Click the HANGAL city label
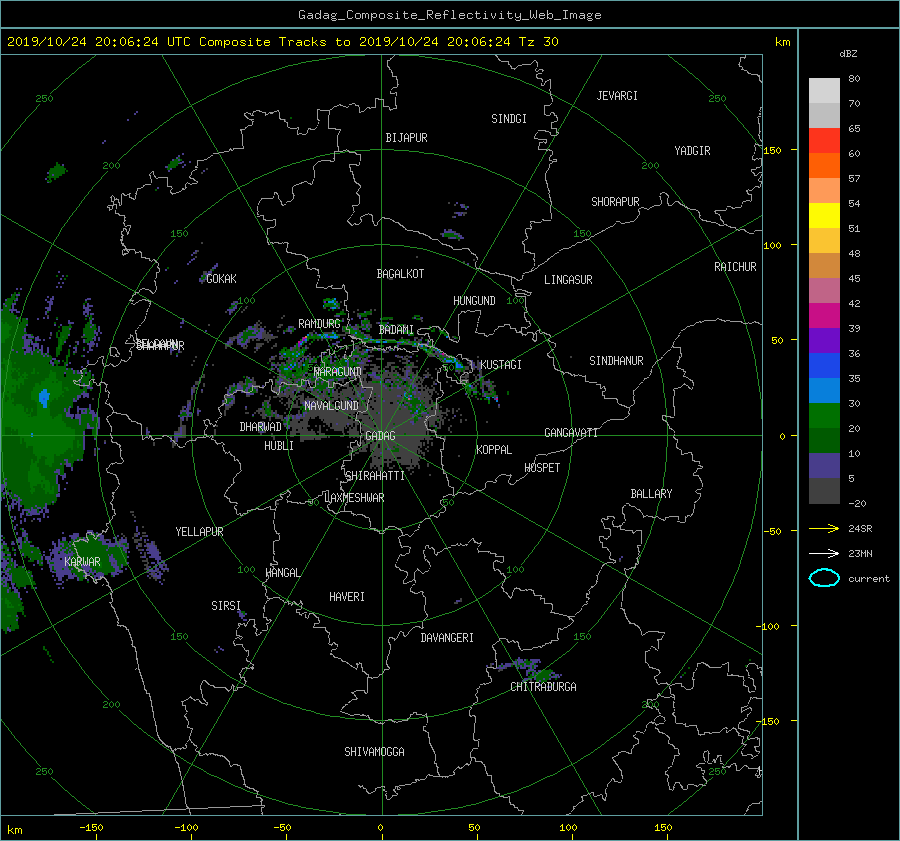 tap(283, 573)
